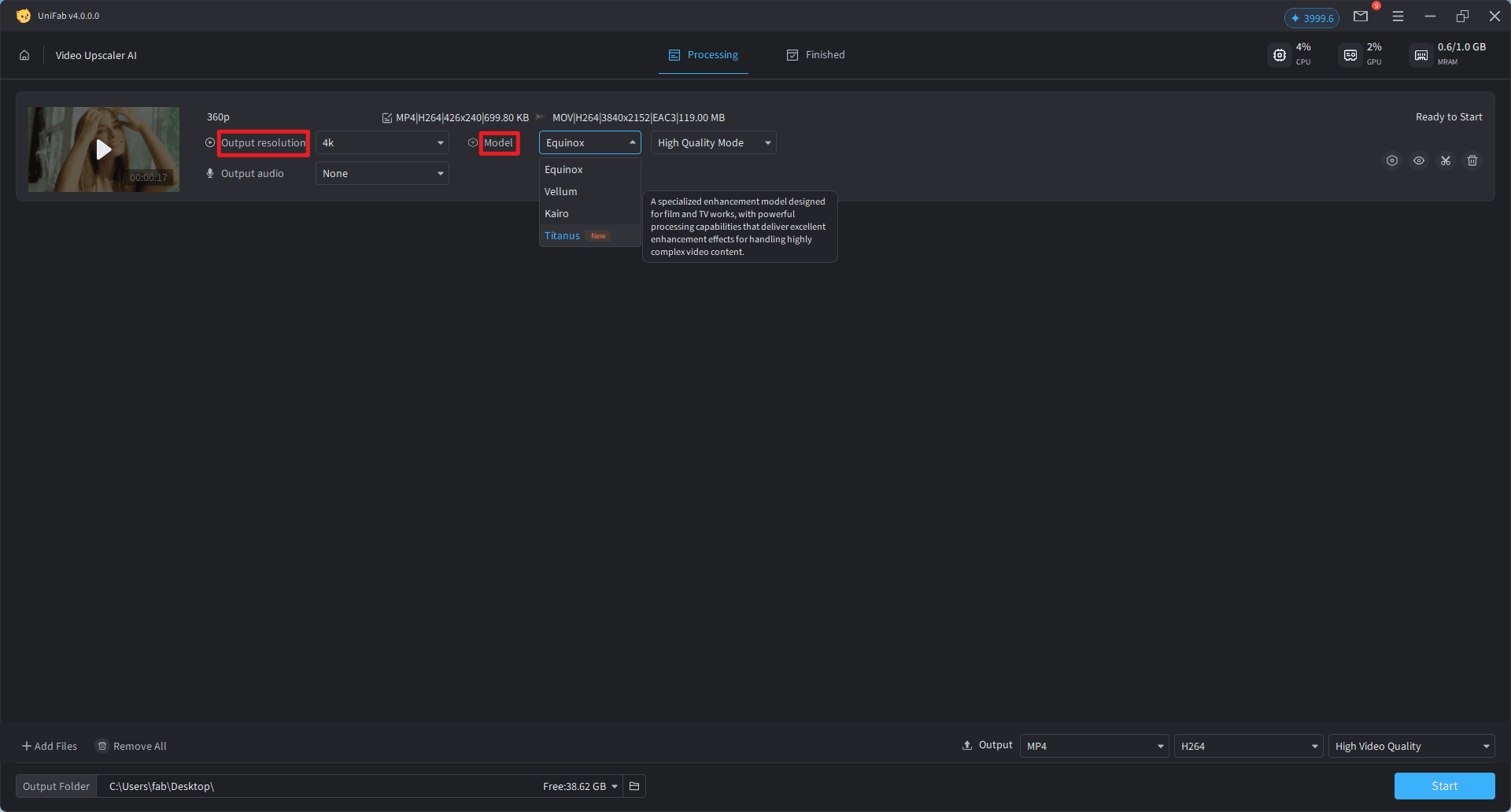Open the mail notifications icon
Screen dimensions: 1511x812
click(x=1361, y=16)
